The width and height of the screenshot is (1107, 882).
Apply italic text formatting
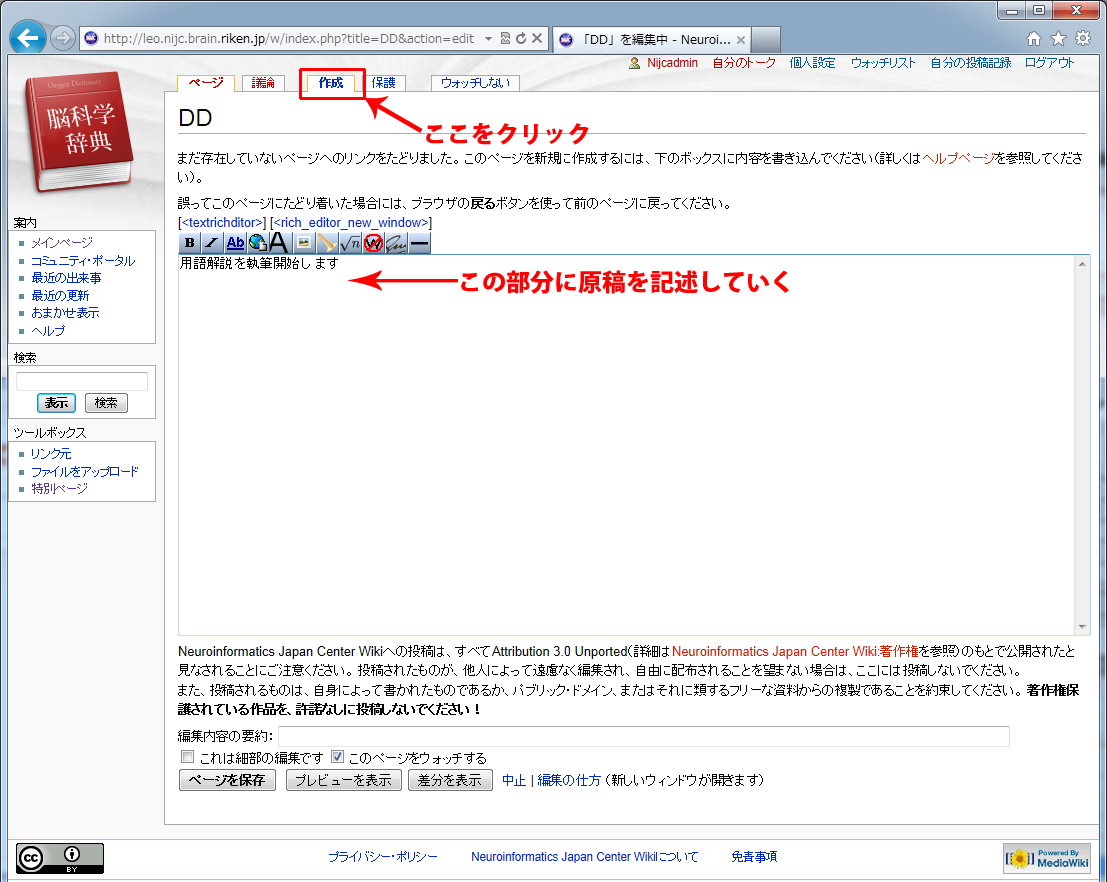pyautogui.click(x=212, y=243)
